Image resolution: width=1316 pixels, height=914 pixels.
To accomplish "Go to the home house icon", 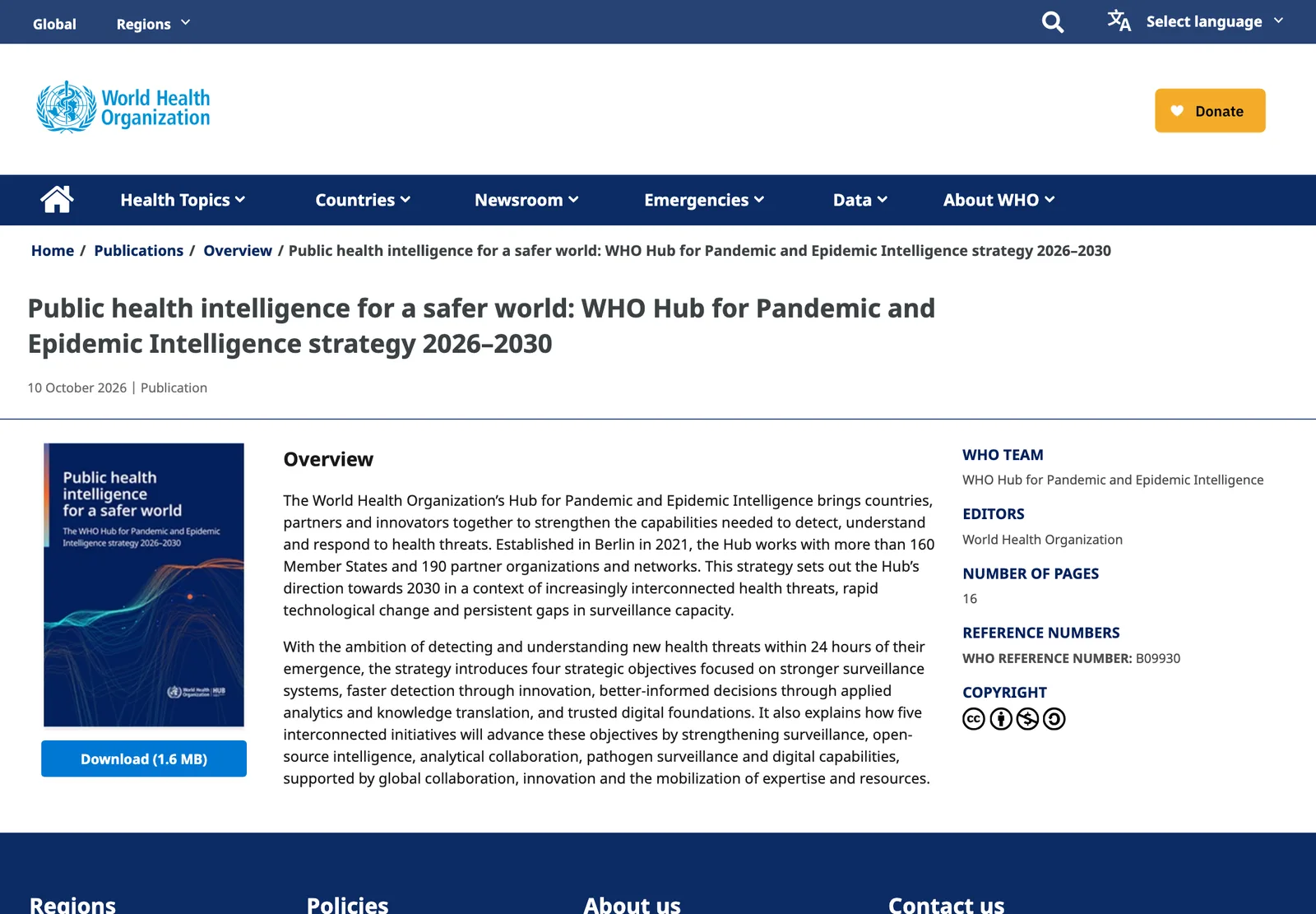I will pos(58,199).
